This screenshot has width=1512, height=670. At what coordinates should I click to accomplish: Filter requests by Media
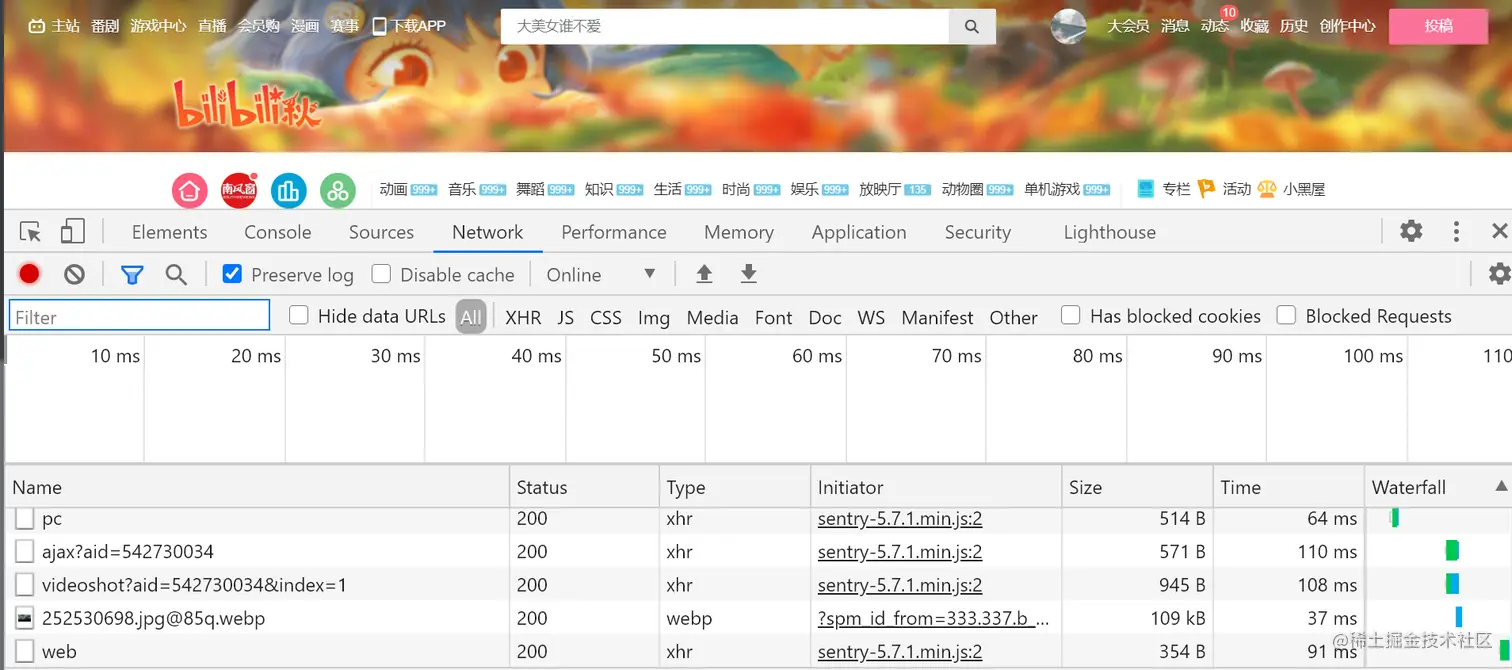712,317
